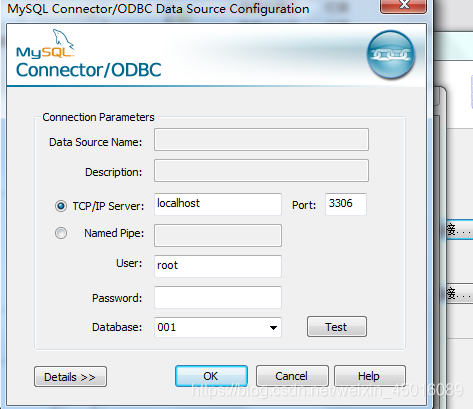Screen dimensions: 473x409
Task: Click the TCP/IP Server localhost field
Action: coord(218,204)
